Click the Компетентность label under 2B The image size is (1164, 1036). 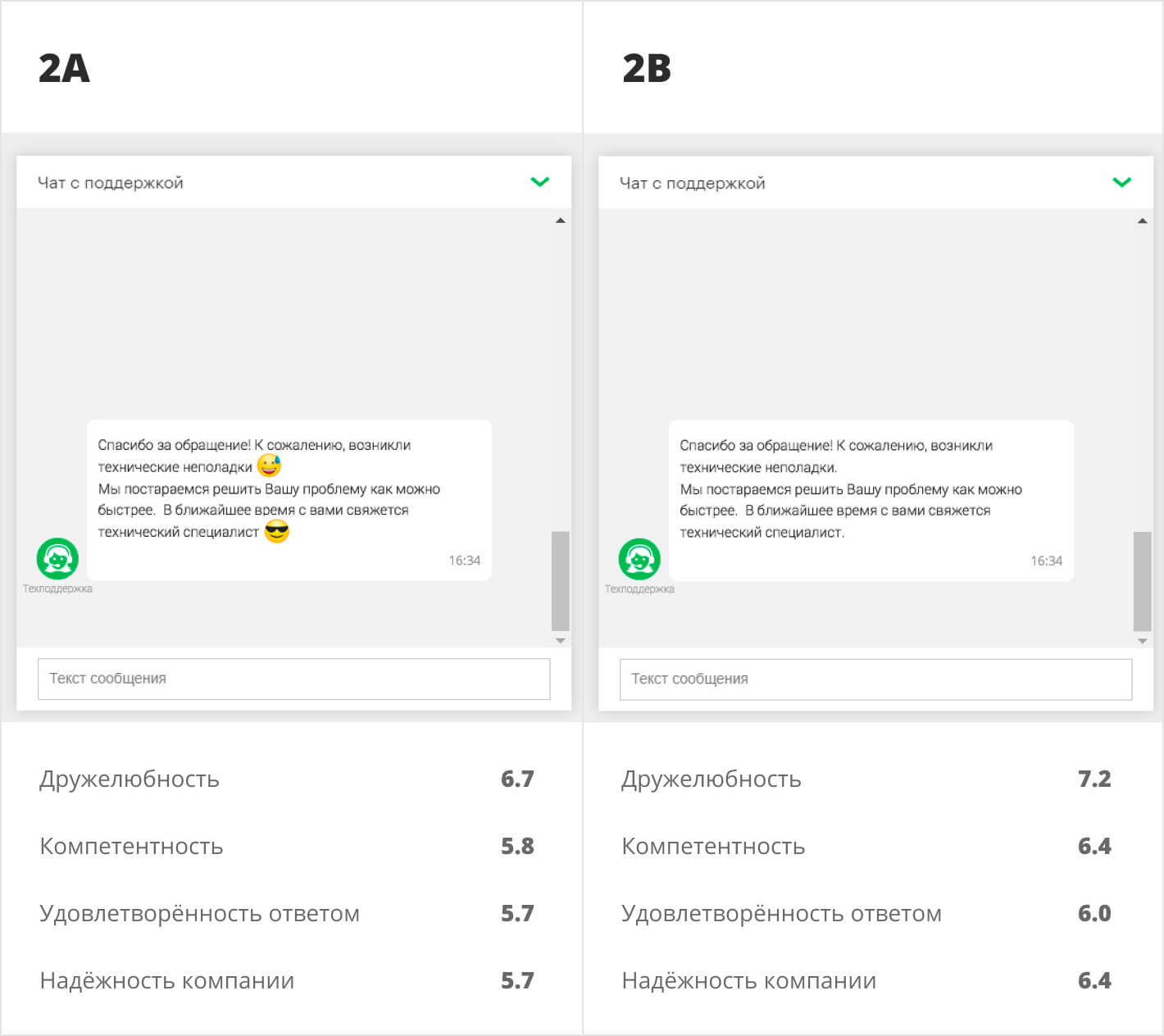click(x=713, y=846)
